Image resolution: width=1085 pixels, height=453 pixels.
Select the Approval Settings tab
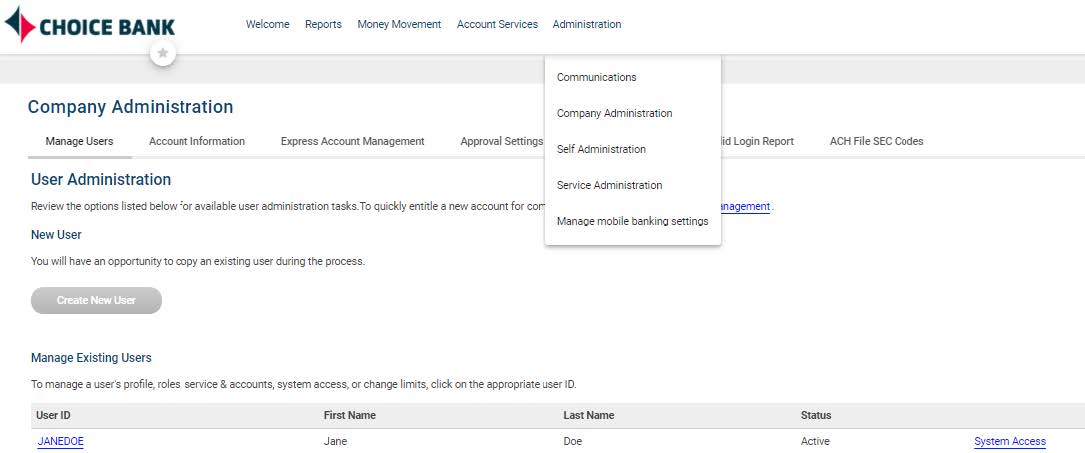pyautogui.click(x=501, y=141)
